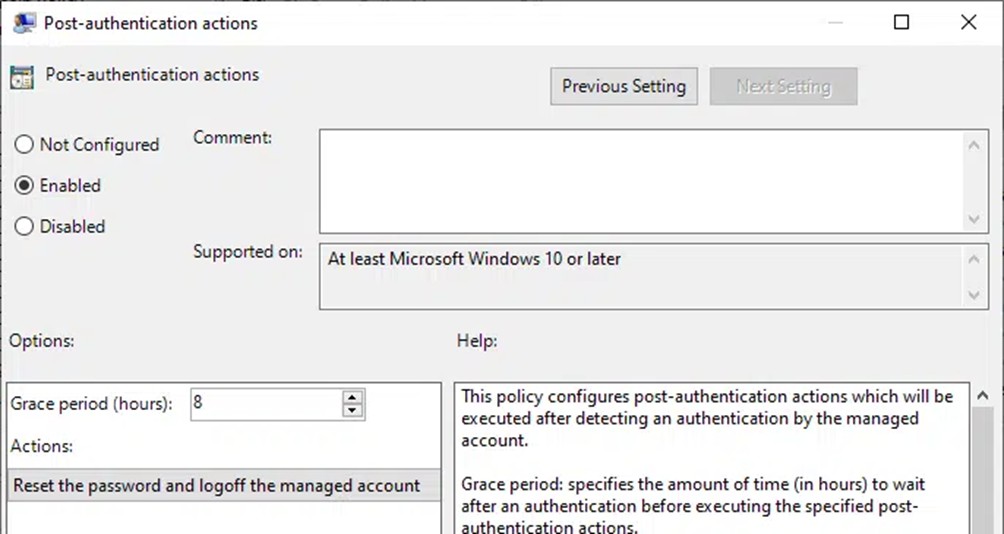This screenshot has height=534, width=1004.
Task: Click the Supported on scroll-up arrow
Action: (974, 259)
